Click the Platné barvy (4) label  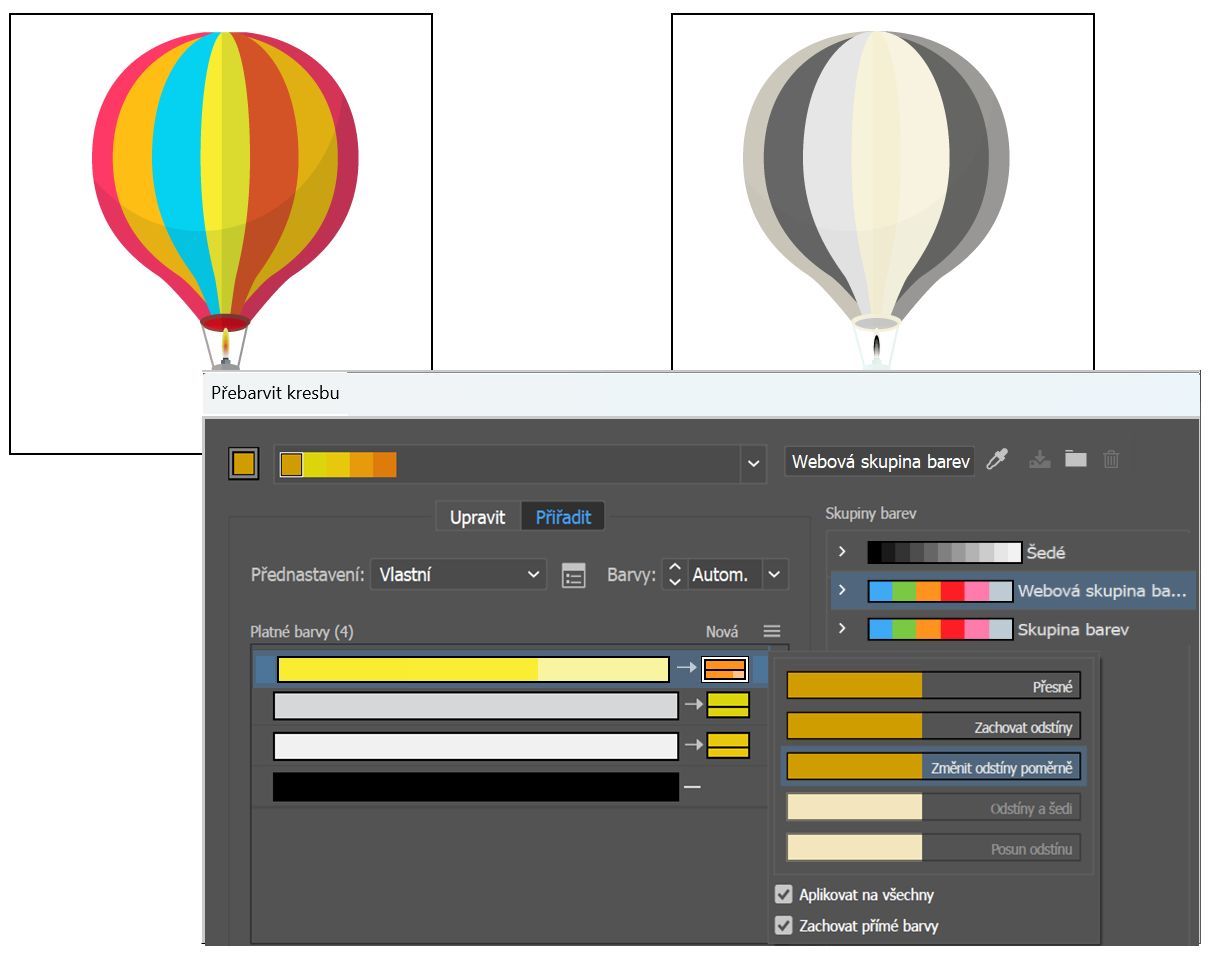click(301, 631)
